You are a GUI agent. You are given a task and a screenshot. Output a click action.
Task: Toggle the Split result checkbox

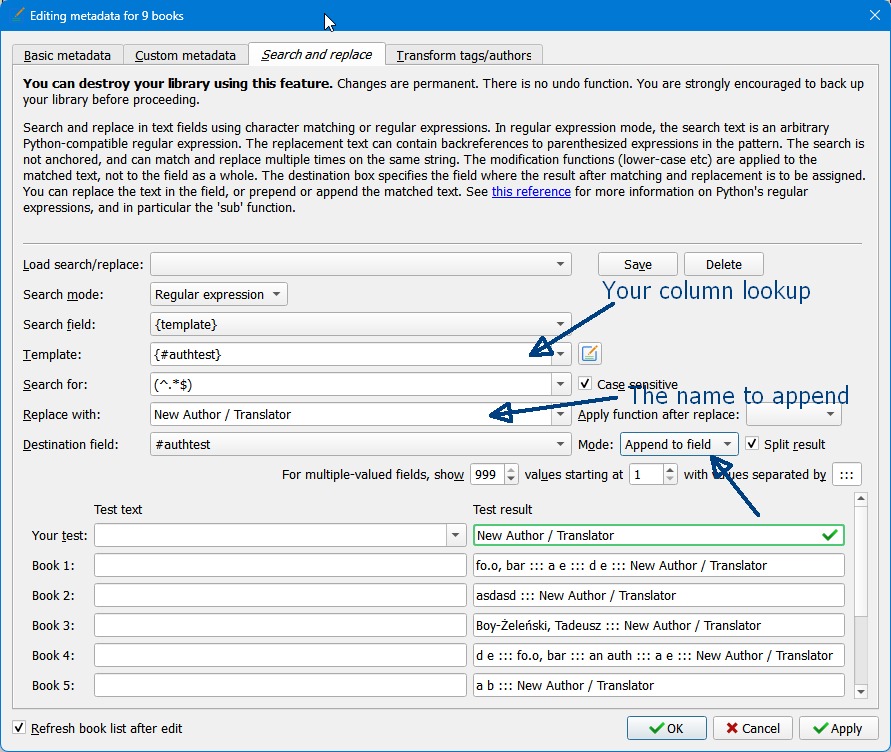point(753,444)
